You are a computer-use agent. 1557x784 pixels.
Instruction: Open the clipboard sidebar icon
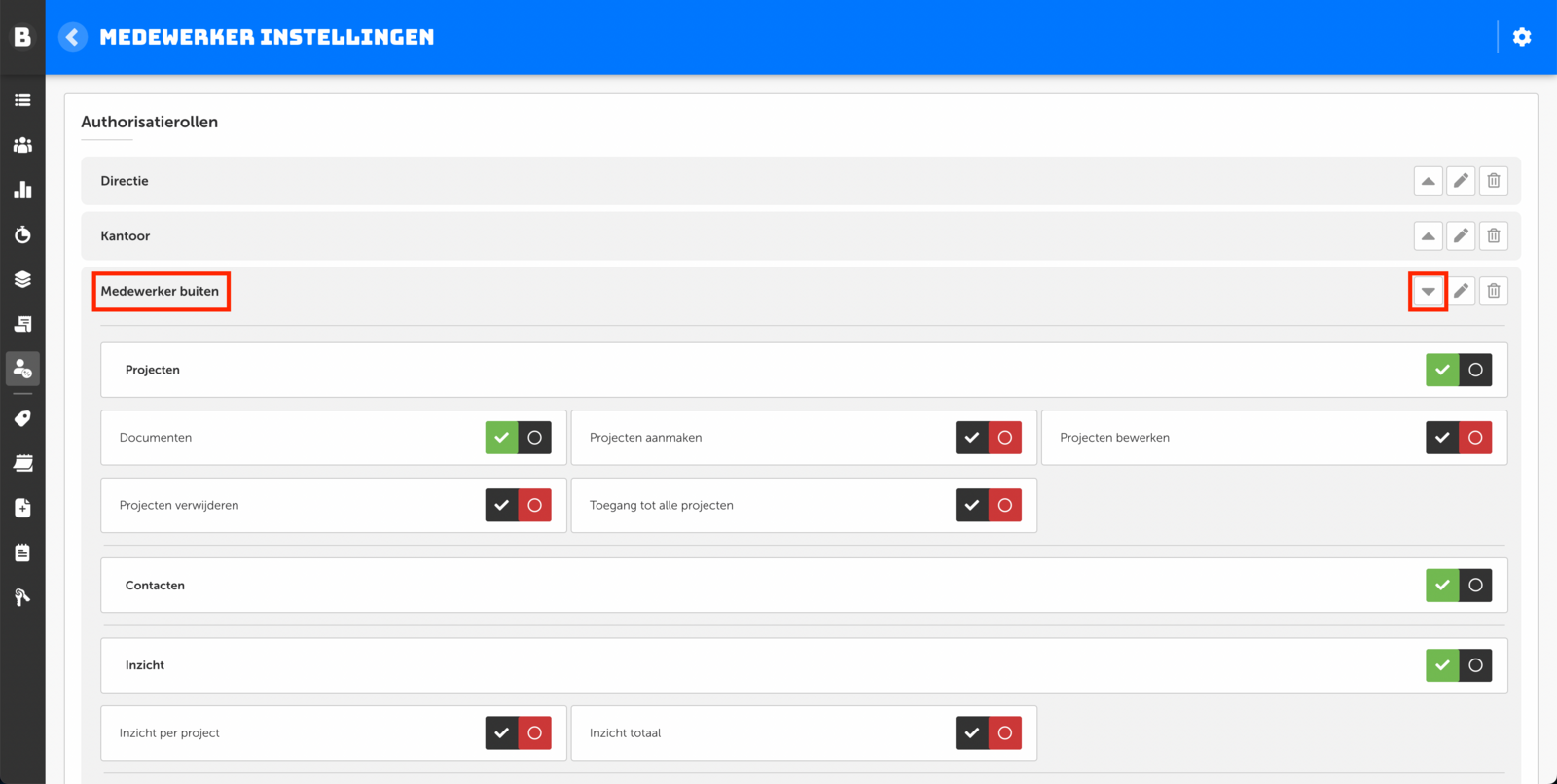click(22, 552)
